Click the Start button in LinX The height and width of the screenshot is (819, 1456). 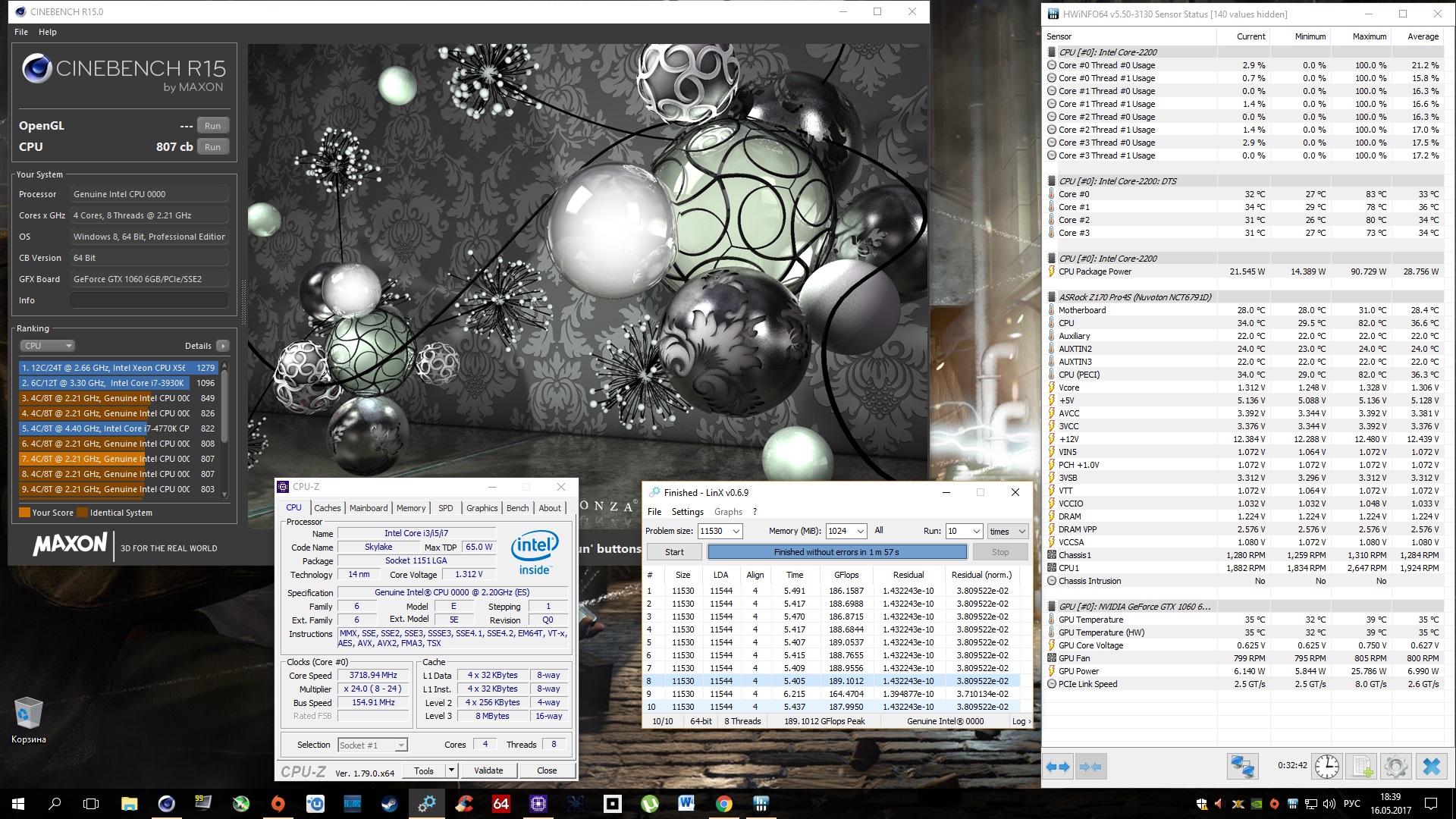674,552
